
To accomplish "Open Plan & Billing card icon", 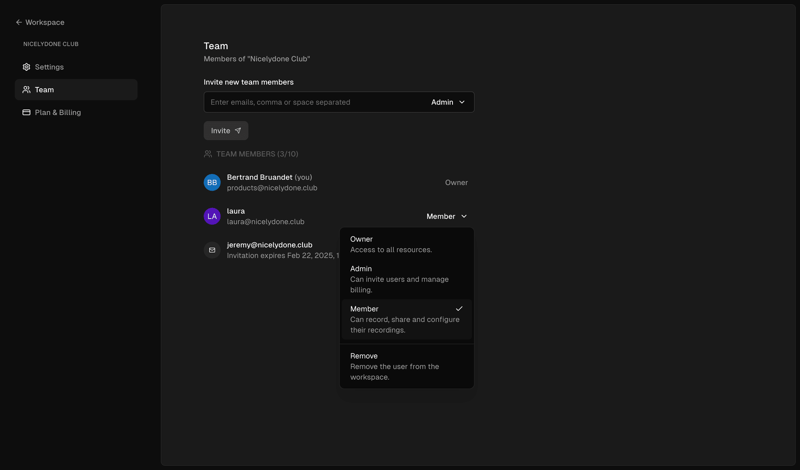I will 27,112.
